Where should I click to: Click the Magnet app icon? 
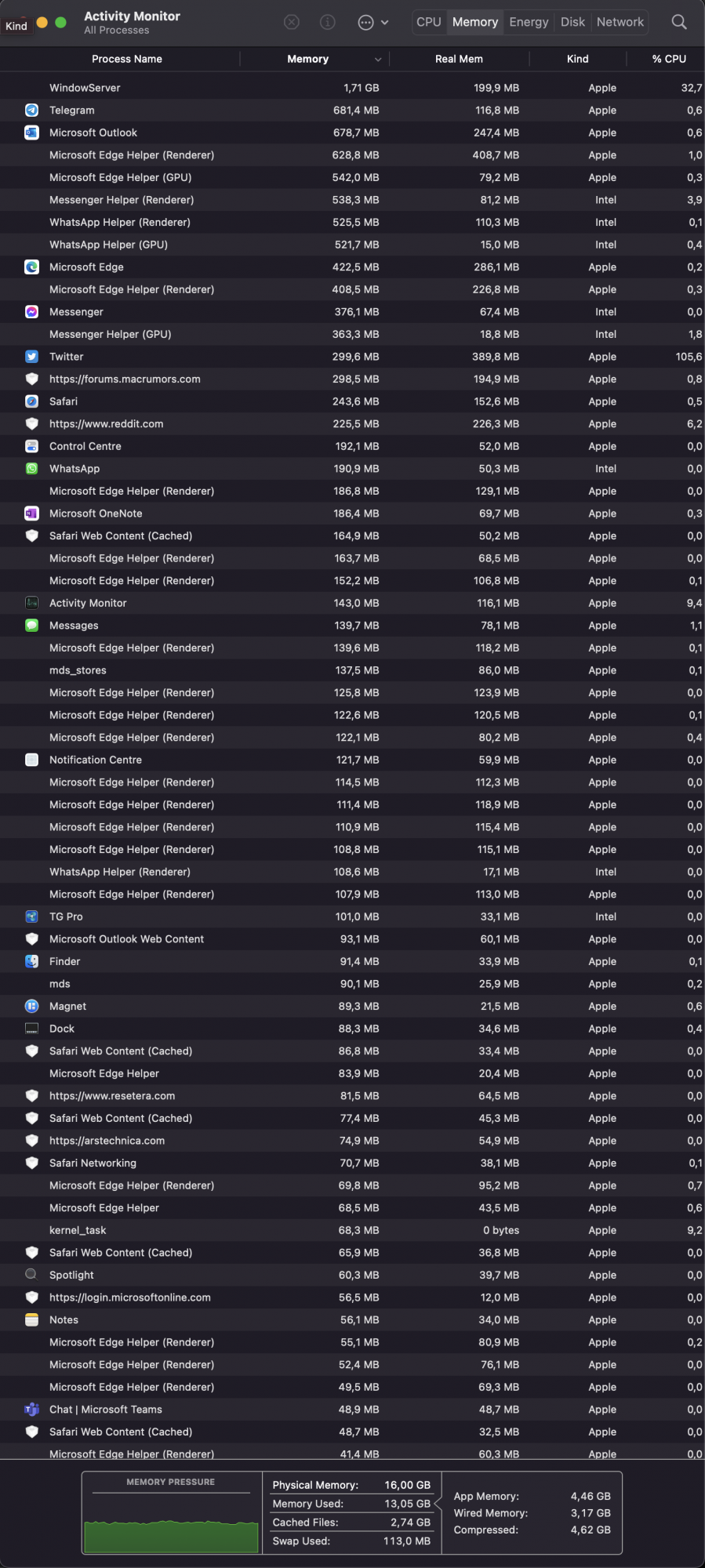[31, 1007]
